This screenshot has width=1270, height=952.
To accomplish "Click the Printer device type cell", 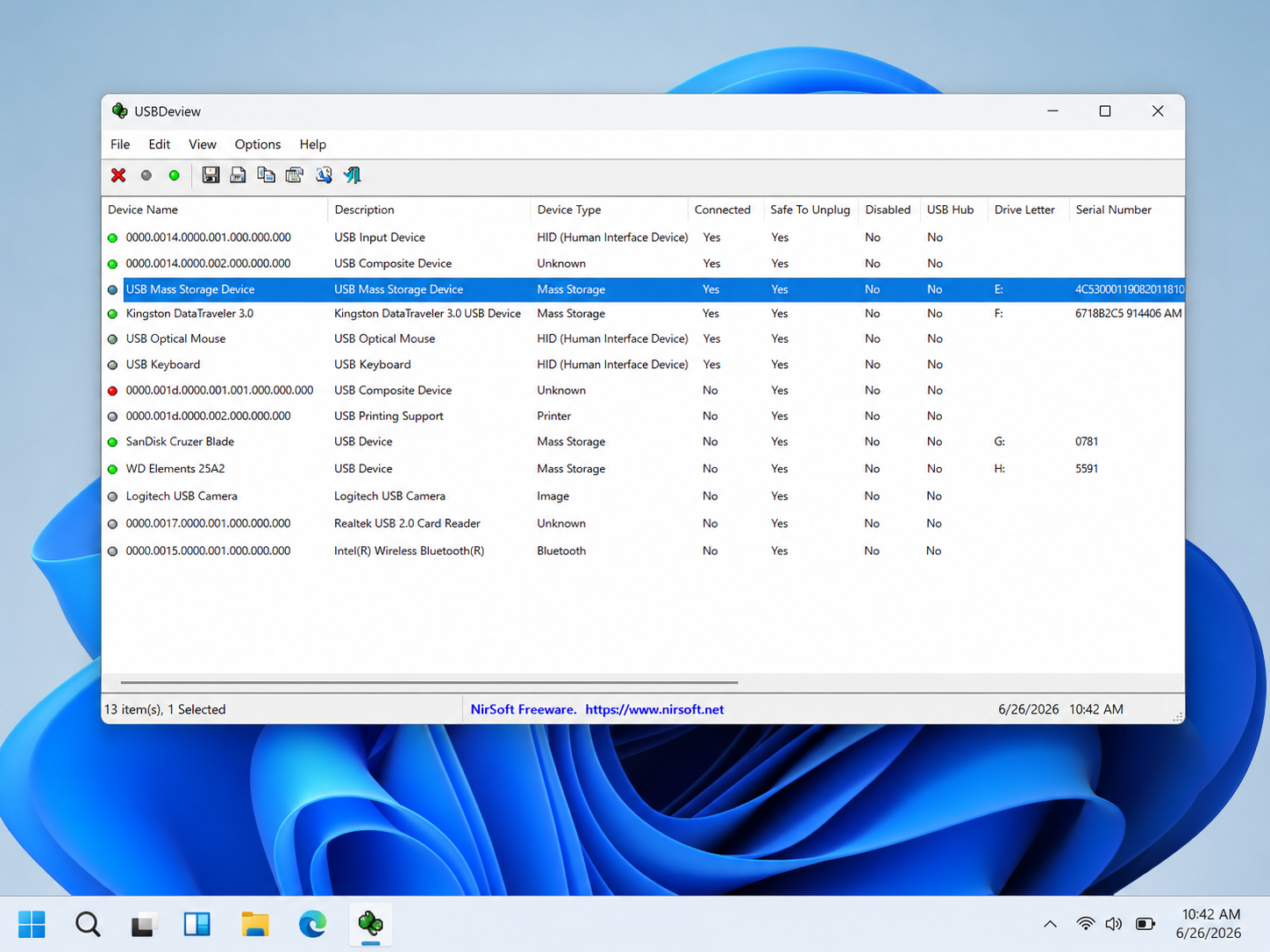I will [x=554, y=416].
